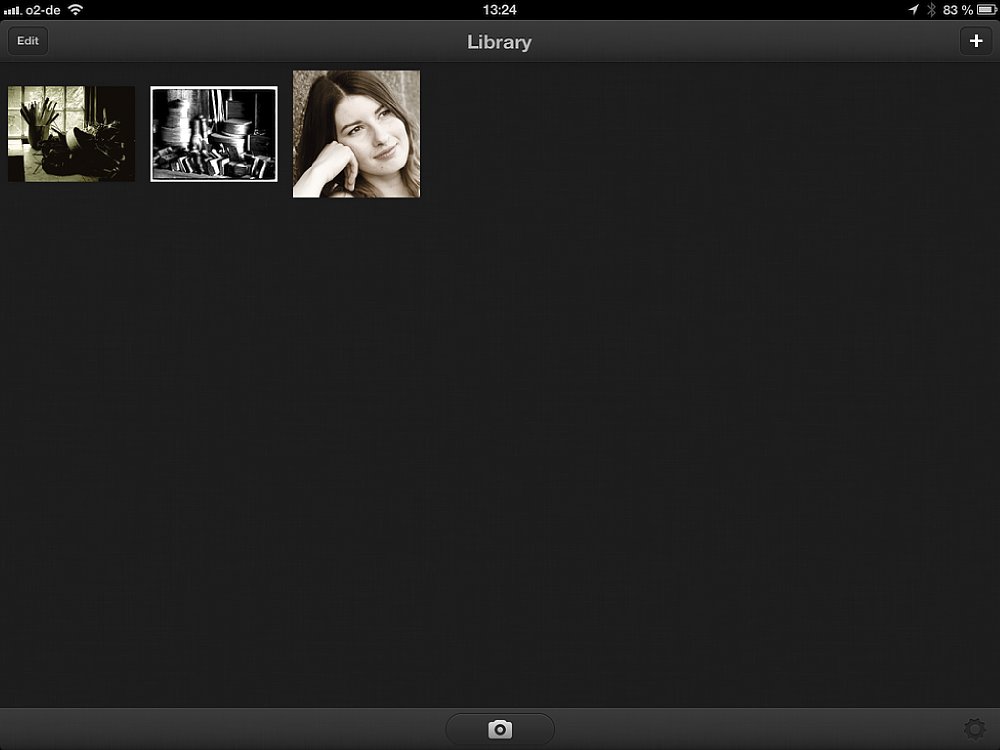Screen dimensions: 1000x750
Task: Select the white-bordered black and white thumbnail
Action: (x=214, y=134)
